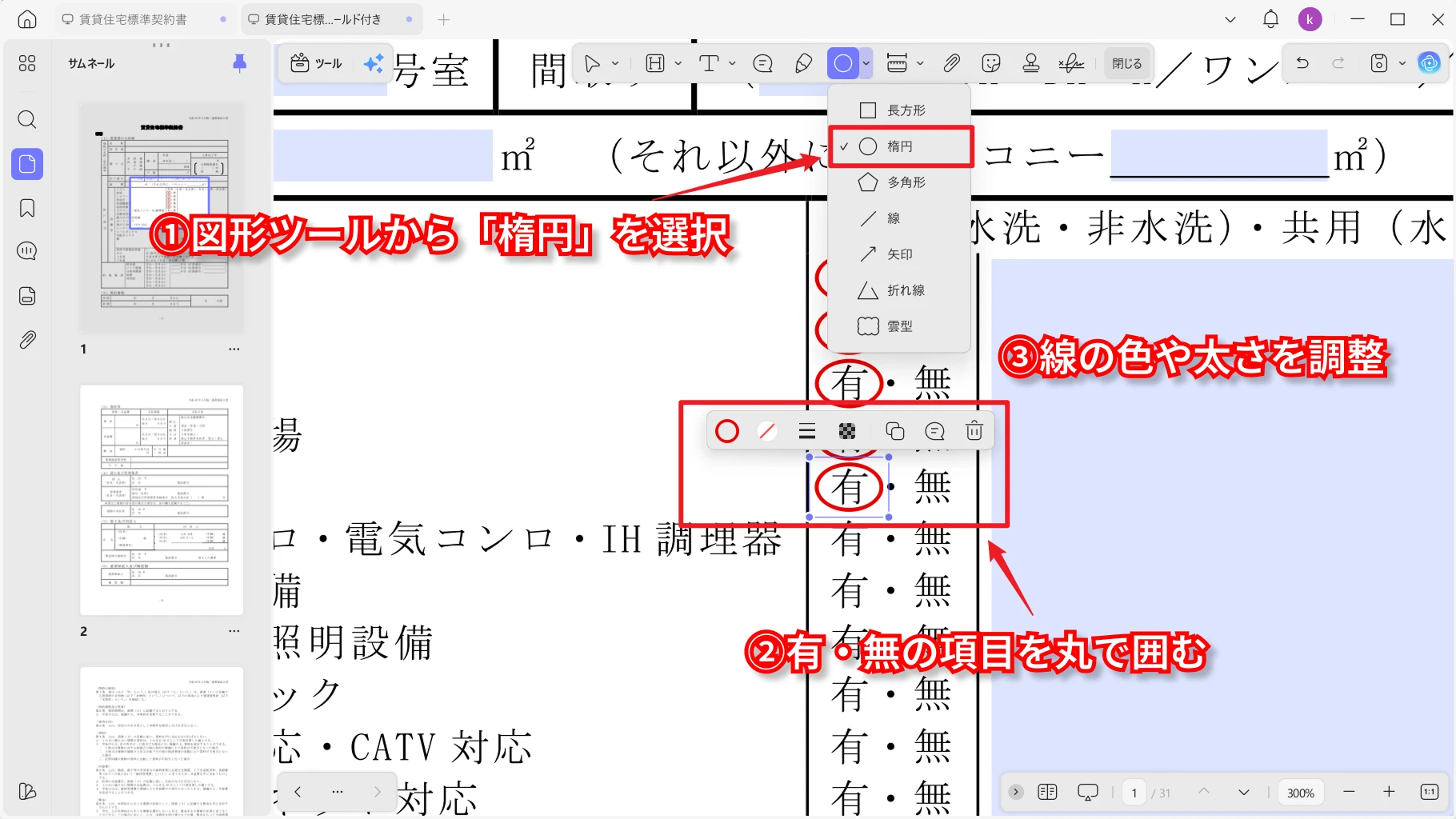Image resolution: width=1456 pixels, height=819 pixels.
Task: Open the thumbnail grid view icon
Action: [27, 63]
